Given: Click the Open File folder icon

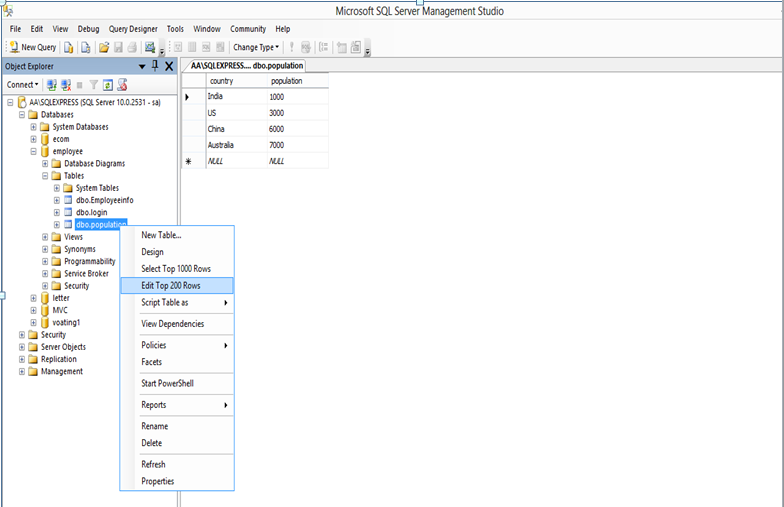Looking at the screenshot, I should point(104,48).
